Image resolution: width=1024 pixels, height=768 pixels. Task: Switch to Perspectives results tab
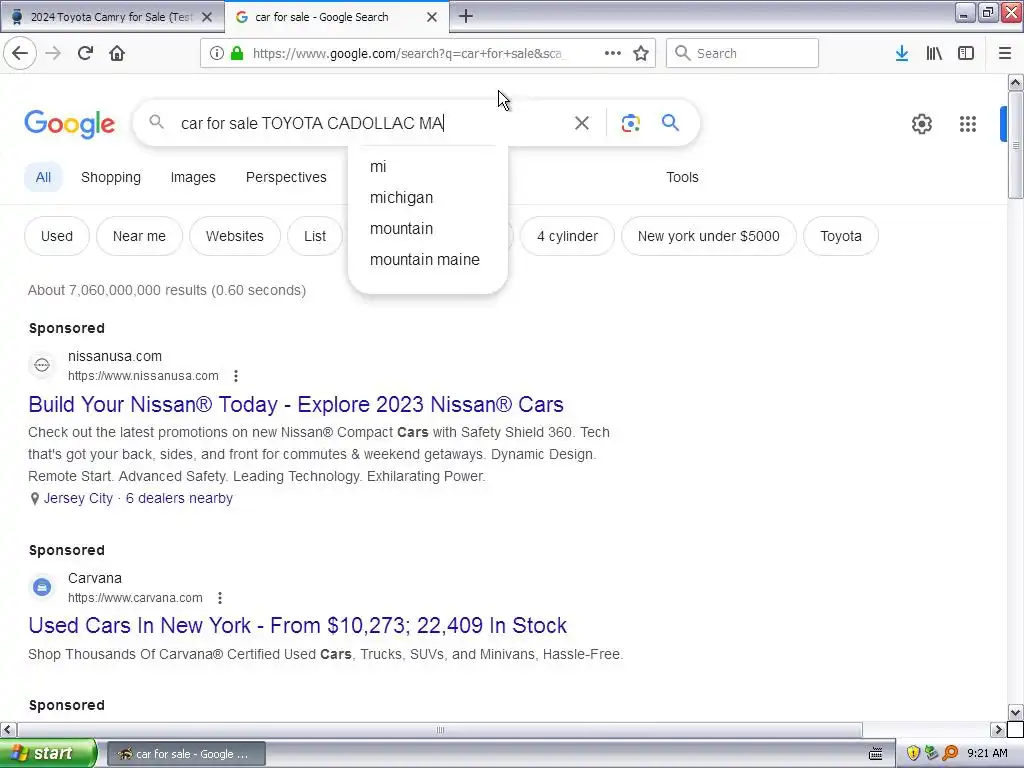(286, 177)
